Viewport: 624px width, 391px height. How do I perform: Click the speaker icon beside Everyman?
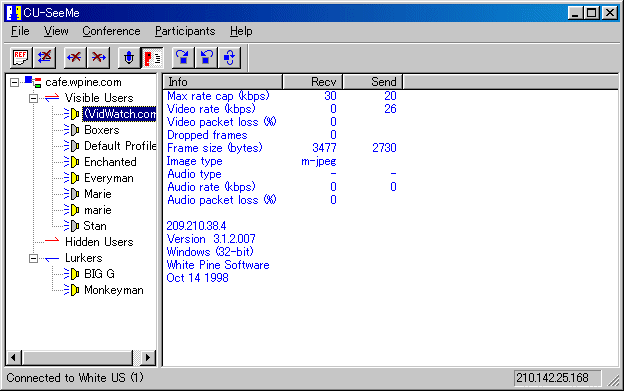(72, 178)
